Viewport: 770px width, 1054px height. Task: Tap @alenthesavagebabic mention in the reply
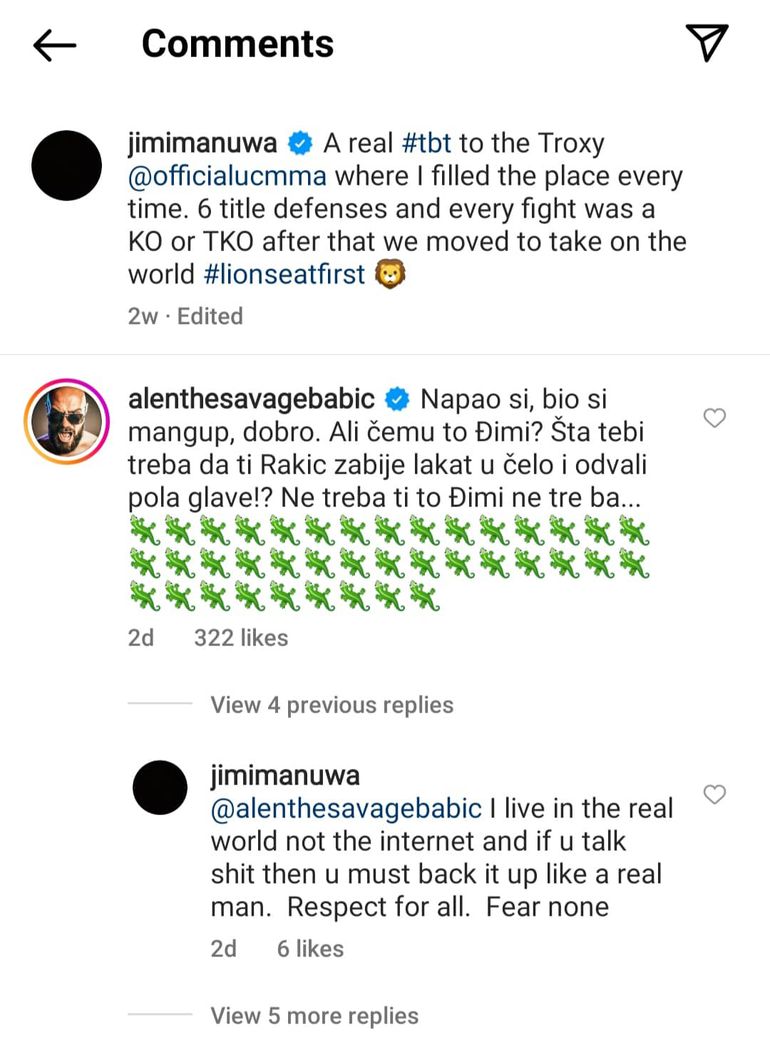click(x=345, y=808)
